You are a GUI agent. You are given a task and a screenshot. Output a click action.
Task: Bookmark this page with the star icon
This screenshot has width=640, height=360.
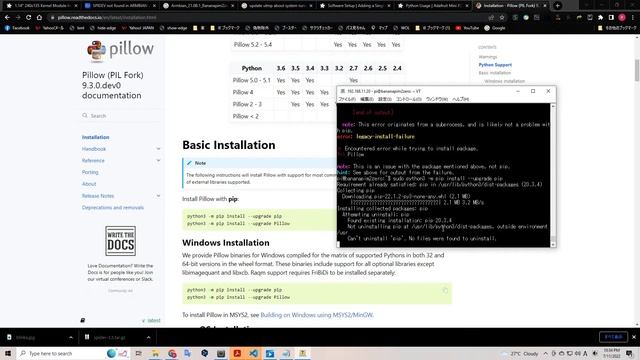pyautogui.click(x=502, y=18)
